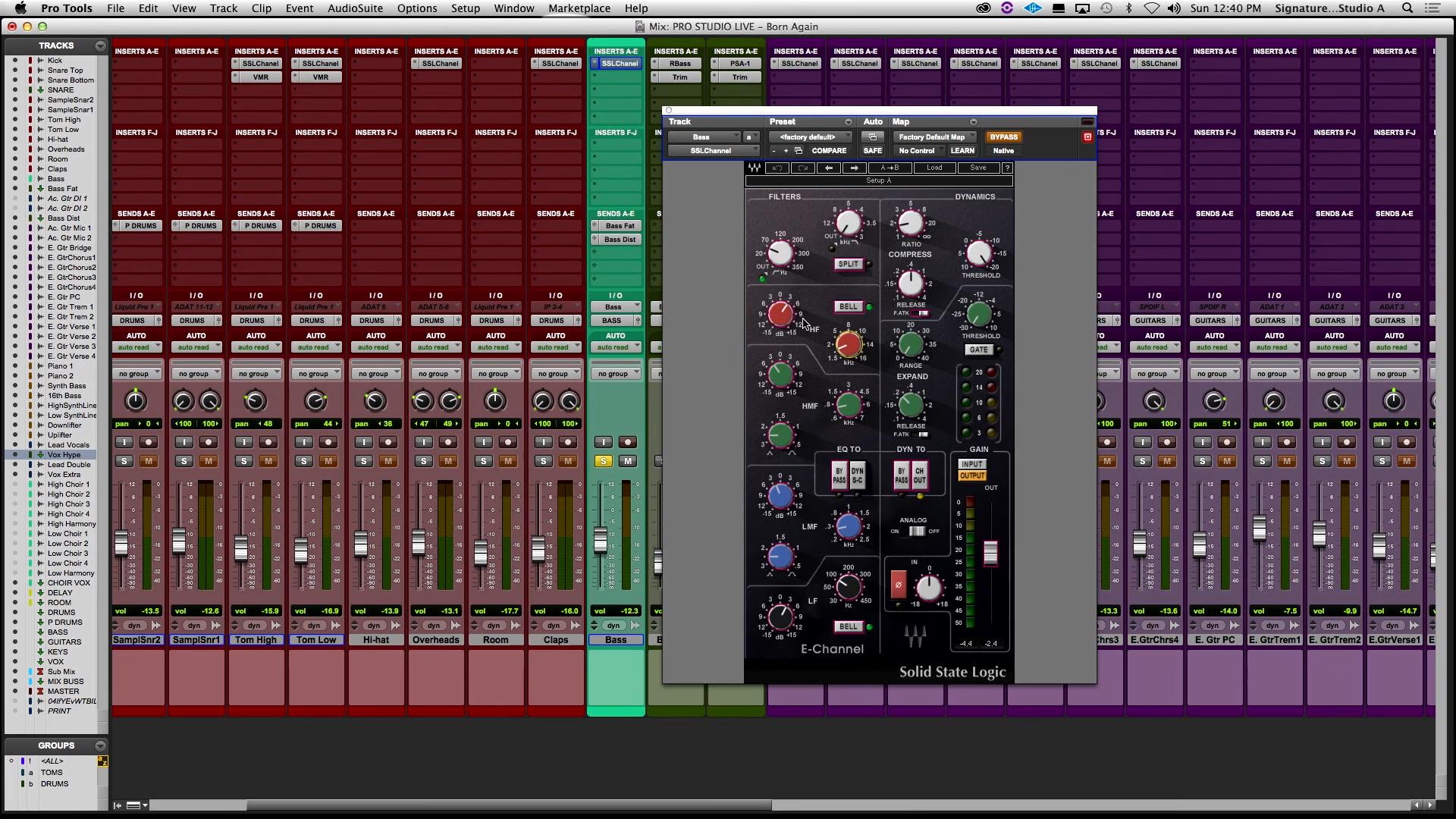Toggle the LF BELL switch
1456x819 pixels.
click(848, 626)
